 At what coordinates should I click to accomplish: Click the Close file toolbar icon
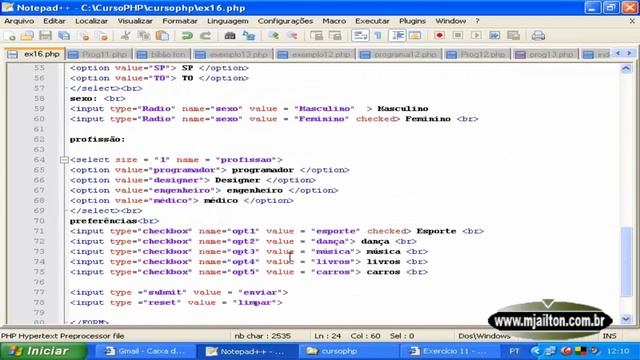tap(84, 36)
